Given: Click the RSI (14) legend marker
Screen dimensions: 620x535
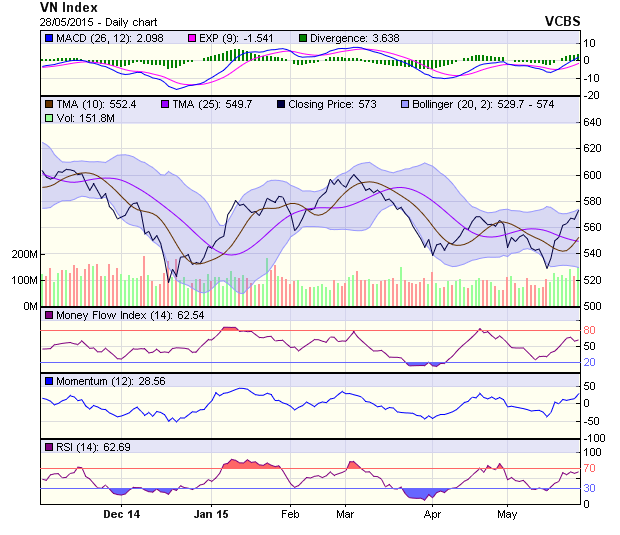Looking at the screenshot, I should coord(48,446).
